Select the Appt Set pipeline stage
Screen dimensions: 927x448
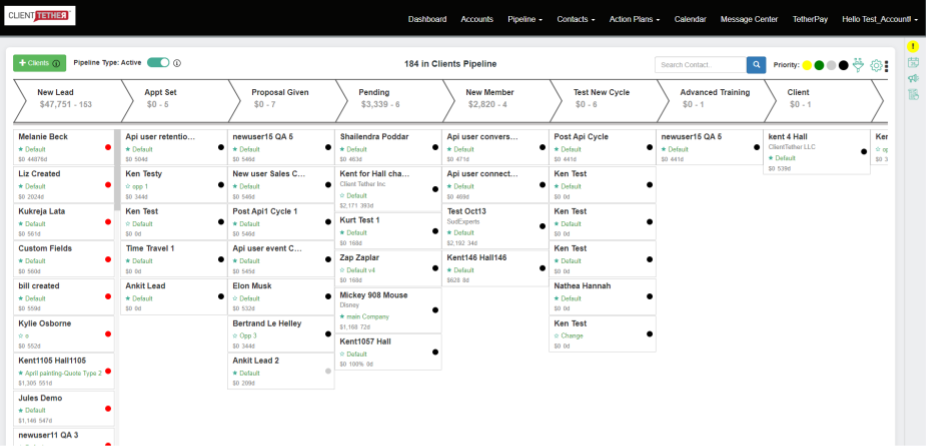pyautogui.click(x=174, y=101)
